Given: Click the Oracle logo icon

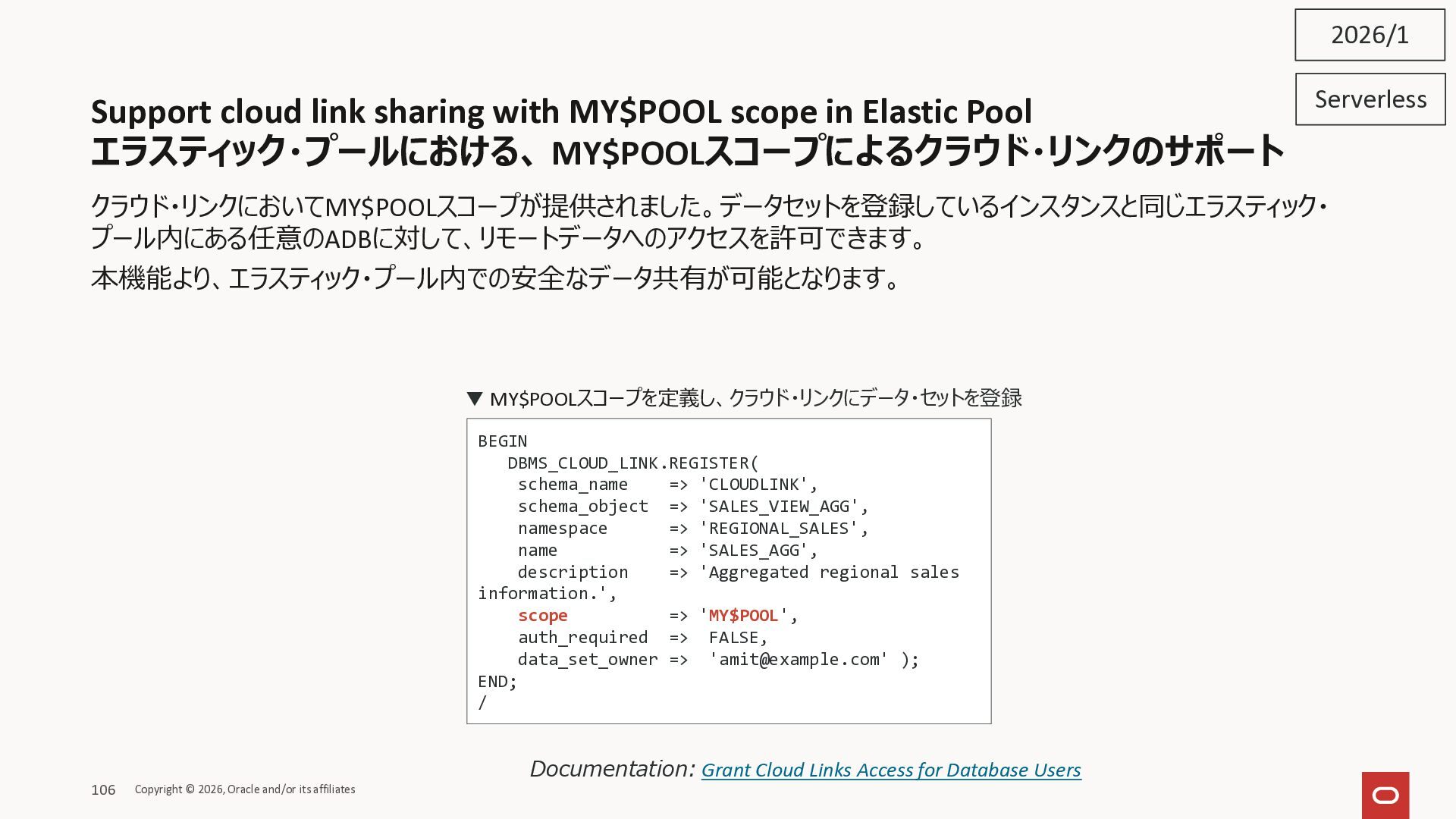Looking at the screenshot, I should [1385, 795].
